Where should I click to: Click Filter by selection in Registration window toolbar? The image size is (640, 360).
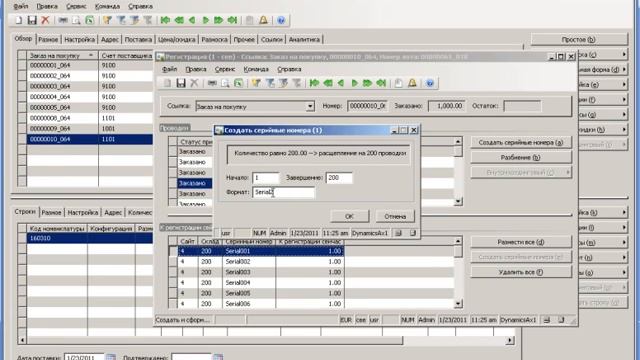pyautogui.click(x=256, y=83)
